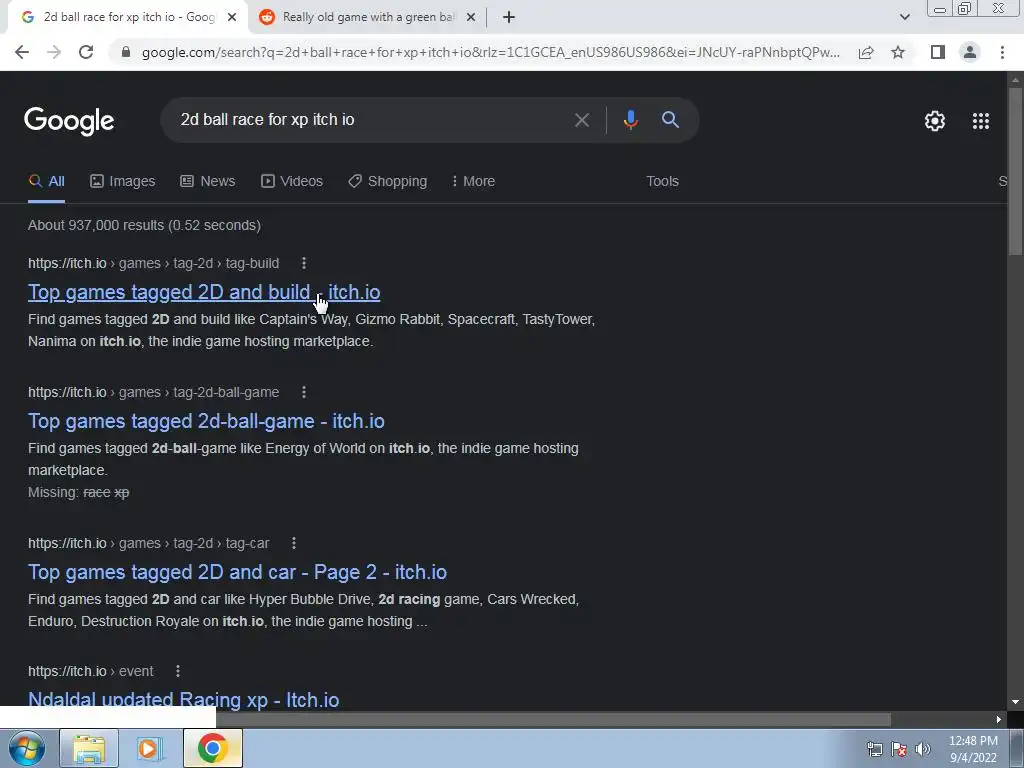Go to the Google homepage via logo
The width and height of the screenshot is (1024, 768).
tap(69, 121)
